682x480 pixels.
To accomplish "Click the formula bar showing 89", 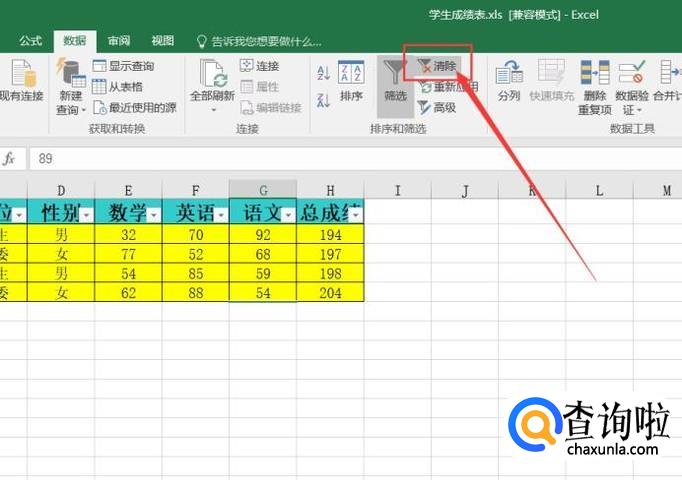I will (356, 159).
